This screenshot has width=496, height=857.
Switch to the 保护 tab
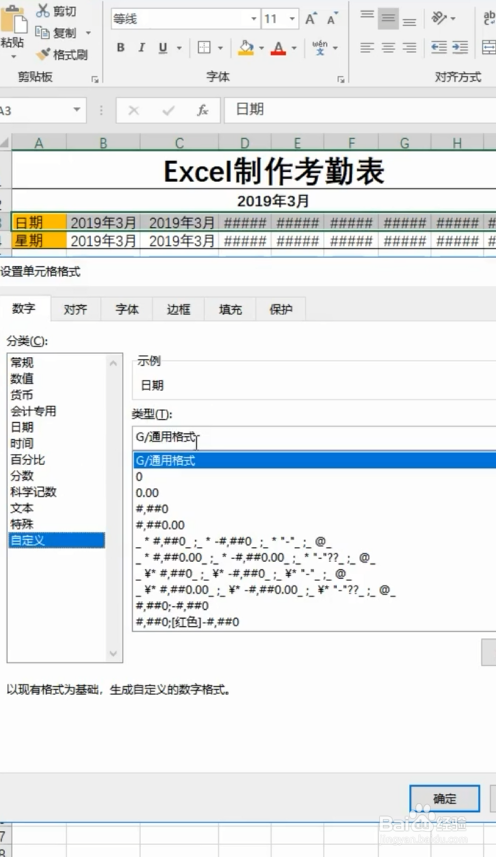[x=281, y=309]
